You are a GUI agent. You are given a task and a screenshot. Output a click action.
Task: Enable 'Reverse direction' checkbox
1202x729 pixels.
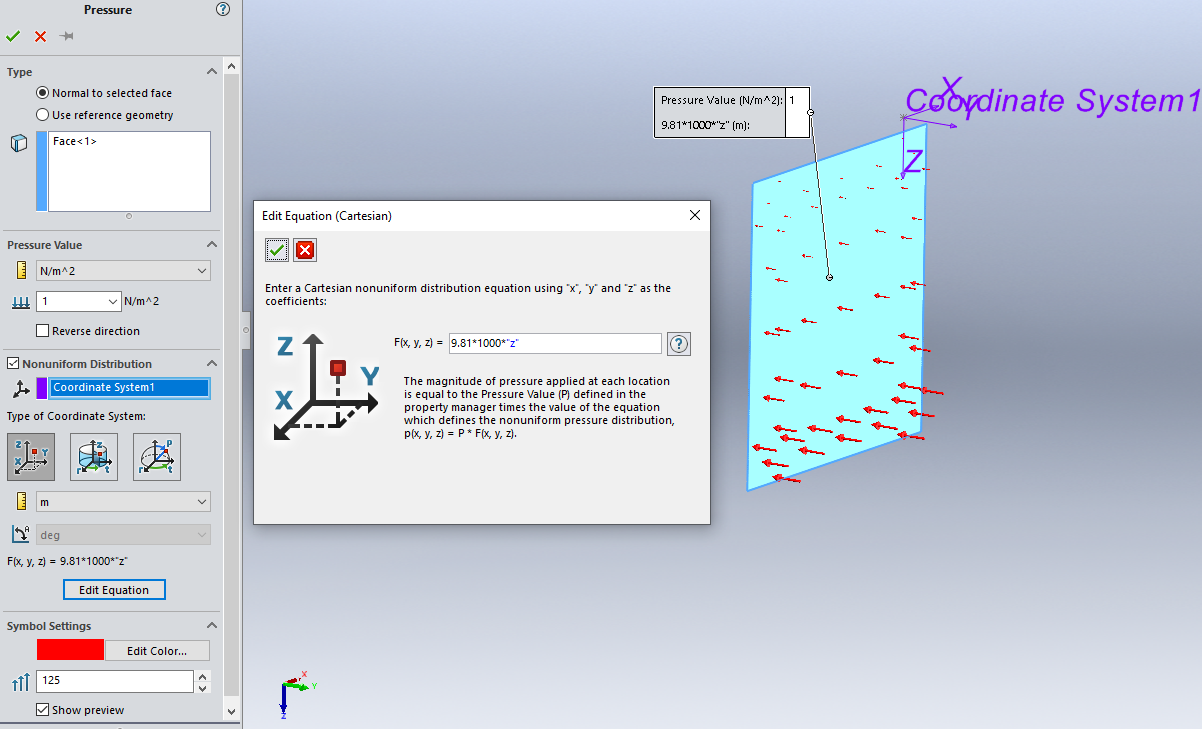[43, 331]
